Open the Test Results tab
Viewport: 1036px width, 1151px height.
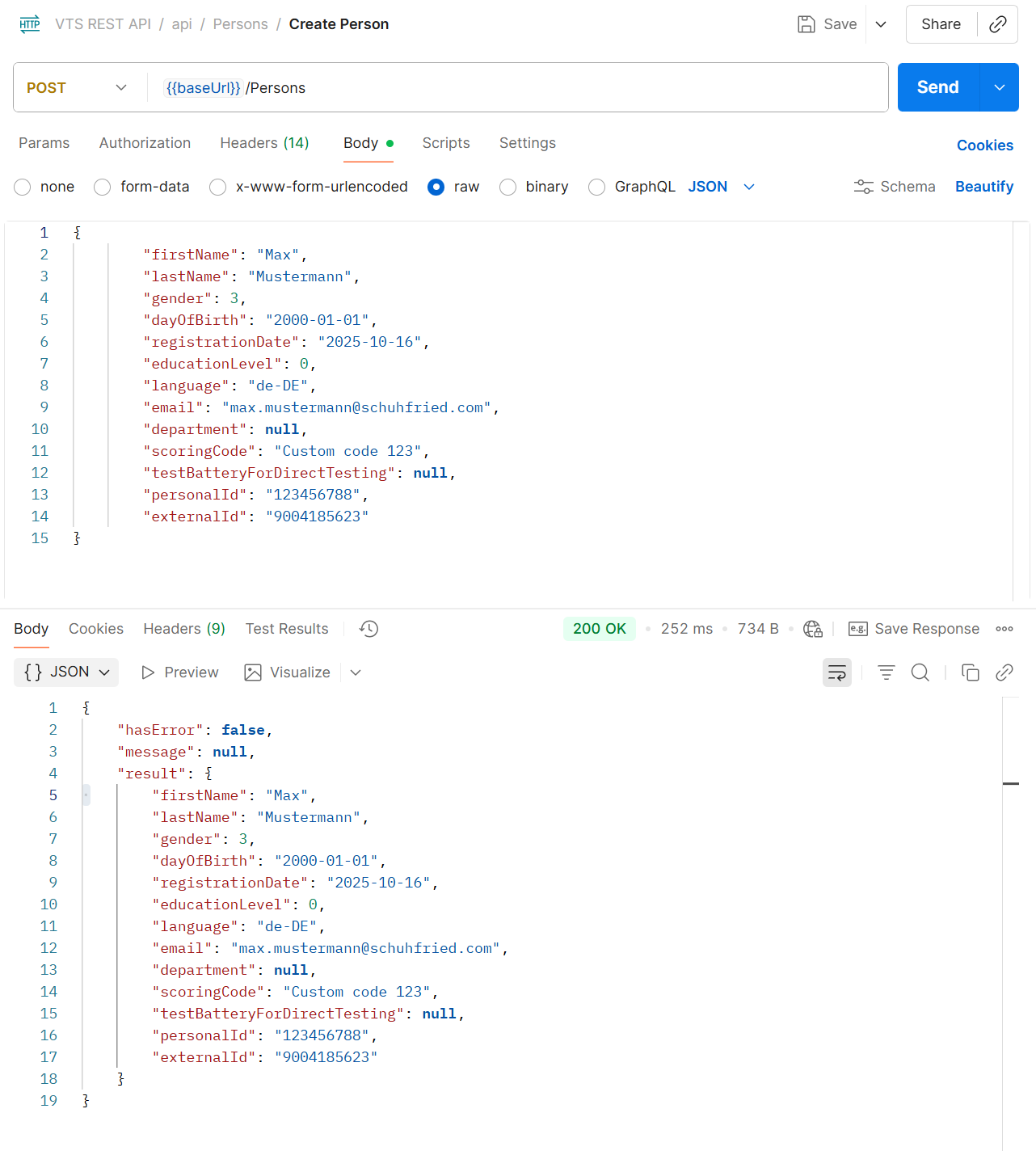tap(287, 629)
